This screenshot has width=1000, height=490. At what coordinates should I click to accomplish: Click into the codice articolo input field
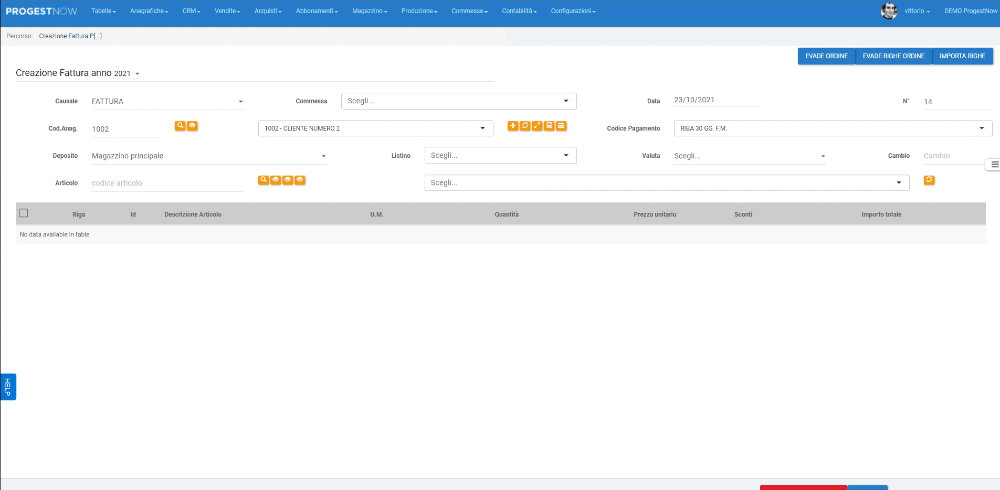(166, 183)
